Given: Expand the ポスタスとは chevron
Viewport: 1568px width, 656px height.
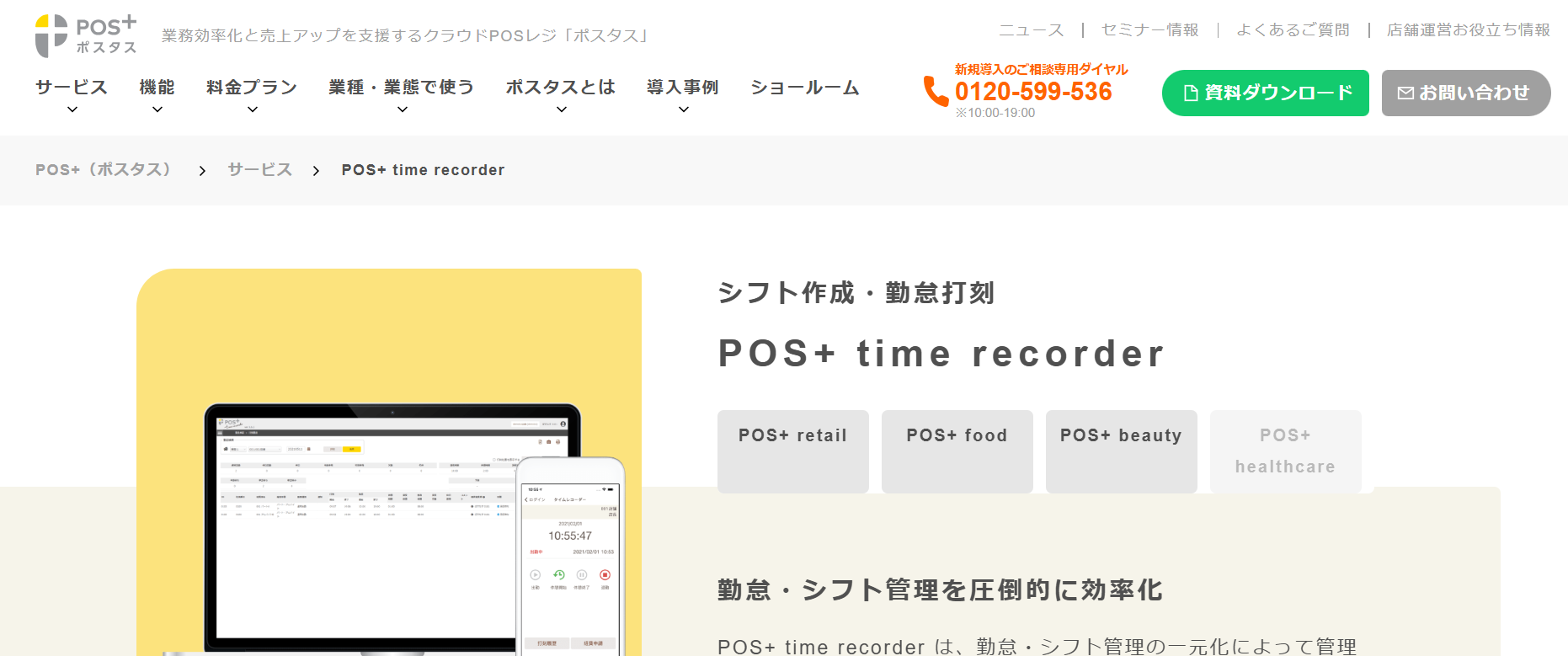Looking at the screenshot, I should (x=562, y=109).
